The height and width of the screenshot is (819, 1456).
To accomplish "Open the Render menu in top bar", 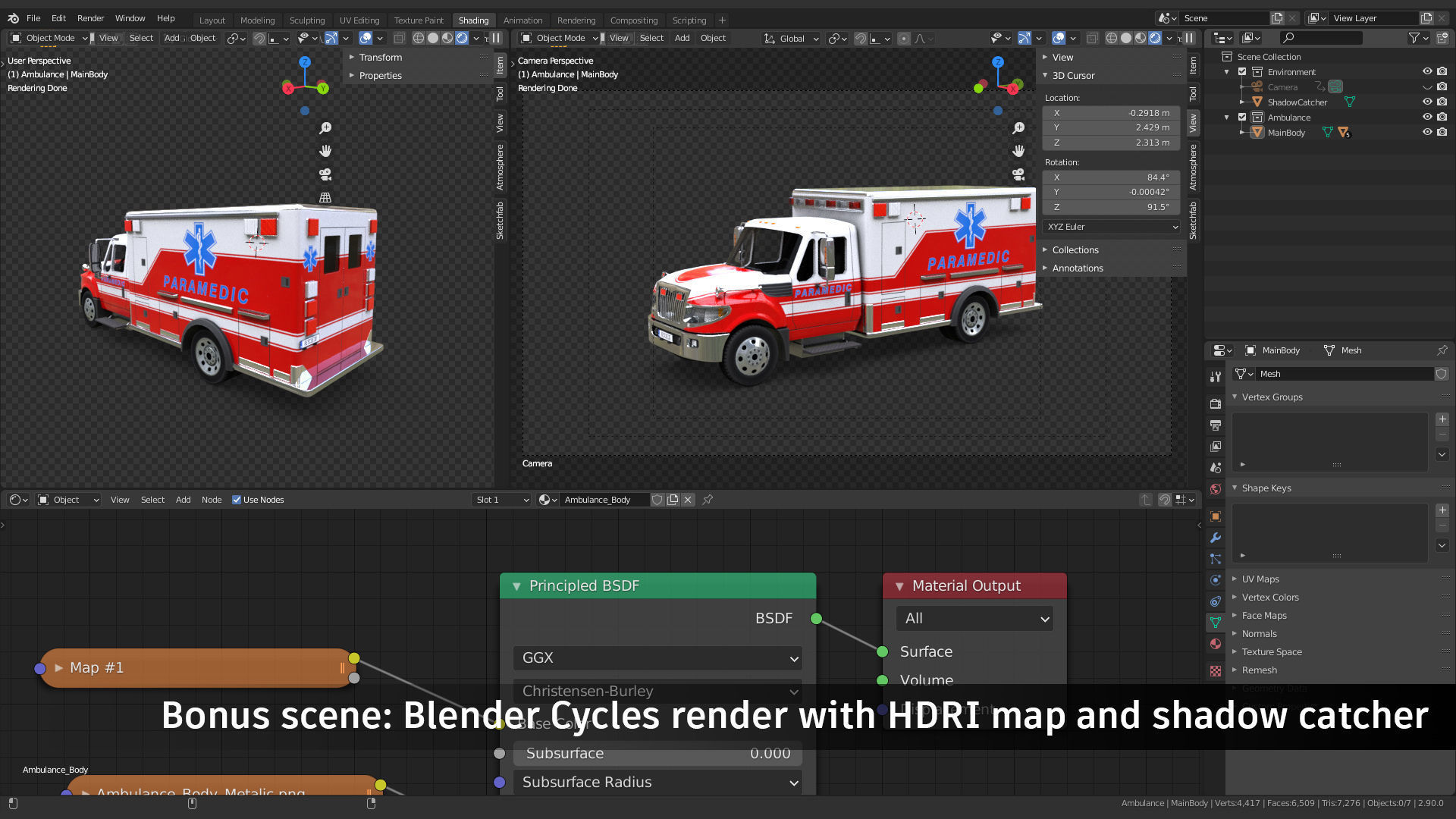I will tap(90, 18).
